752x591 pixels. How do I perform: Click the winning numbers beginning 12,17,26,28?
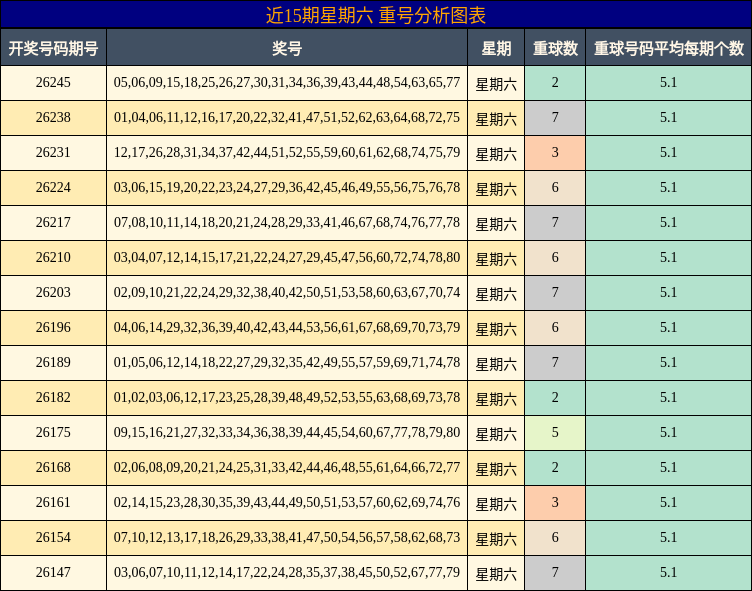287,153
